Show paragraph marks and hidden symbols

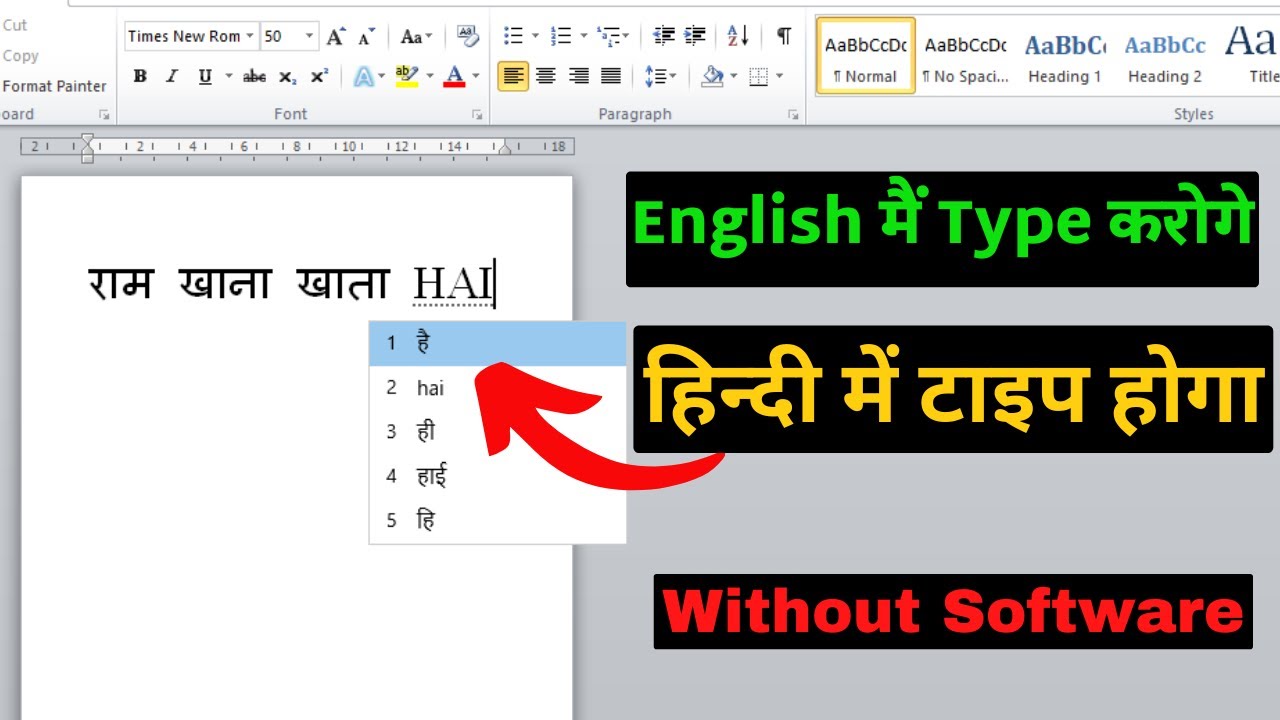(x=783, y=36)
